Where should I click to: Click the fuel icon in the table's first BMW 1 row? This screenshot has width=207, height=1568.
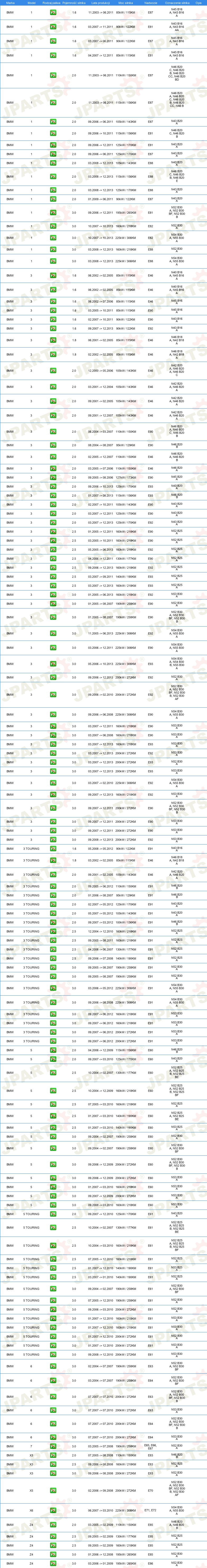pyautogui.click(x=53, y=12)
